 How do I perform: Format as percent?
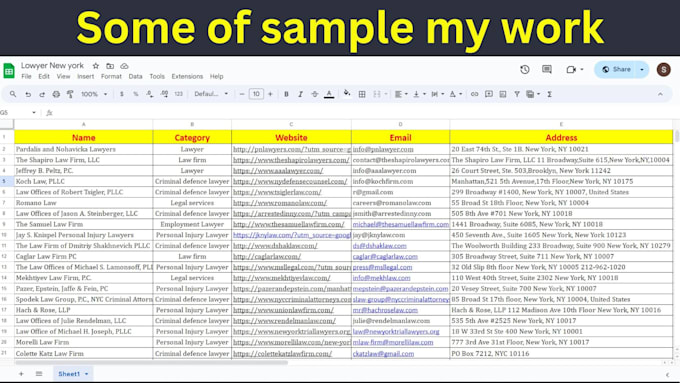[x=136, y=94]
